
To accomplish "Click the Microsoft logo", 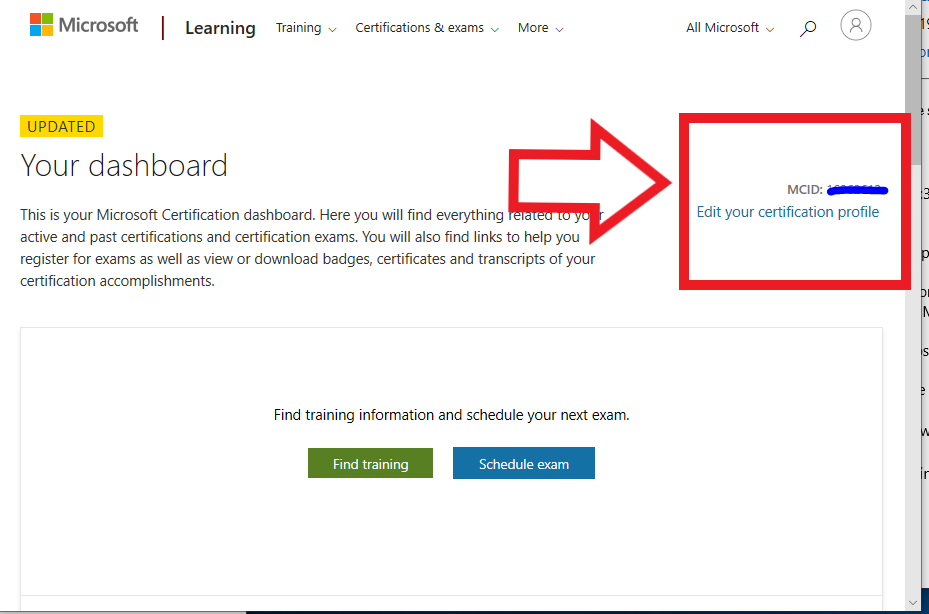I will pyautogui.click(x=84, y=25).
